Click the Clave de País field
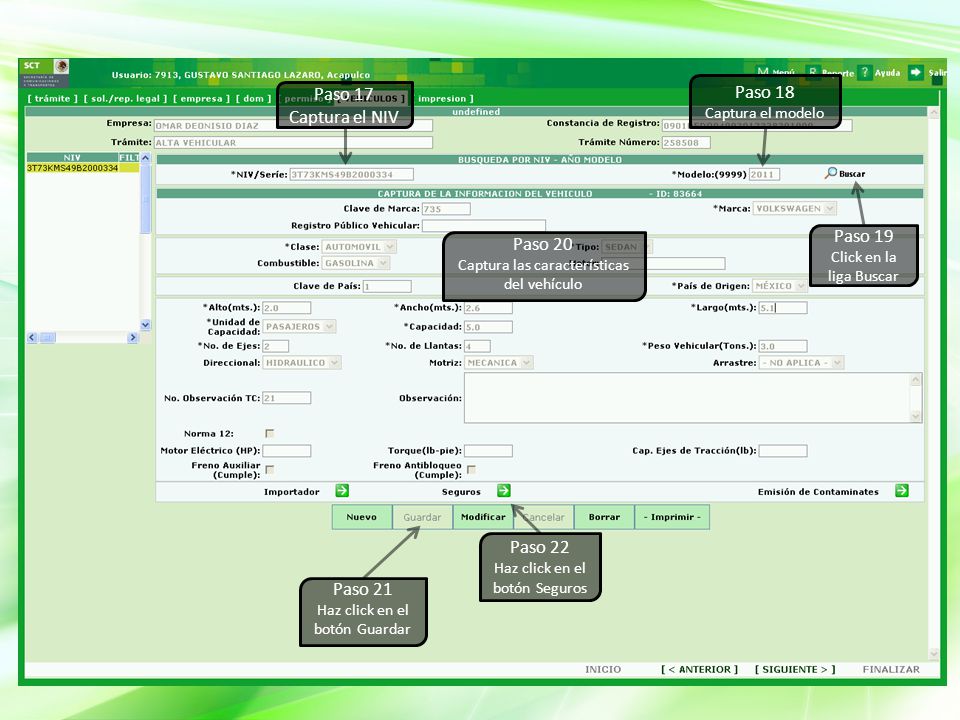This screenshot has width=960, height=720. [387, 286]
